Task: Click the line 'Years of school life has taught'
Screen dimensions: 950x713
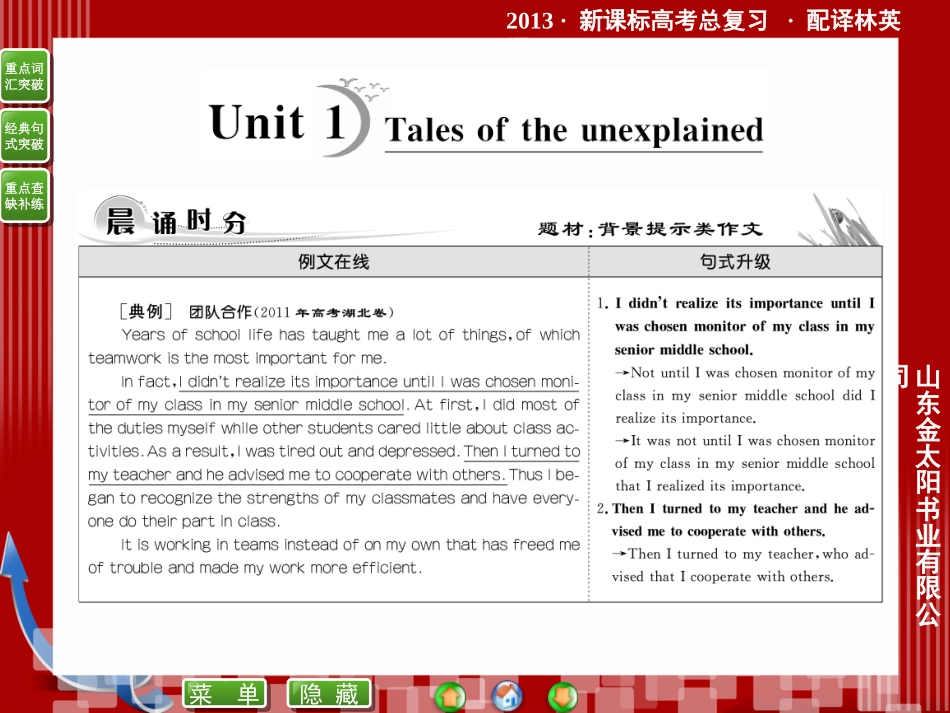Action: (350, 335)
